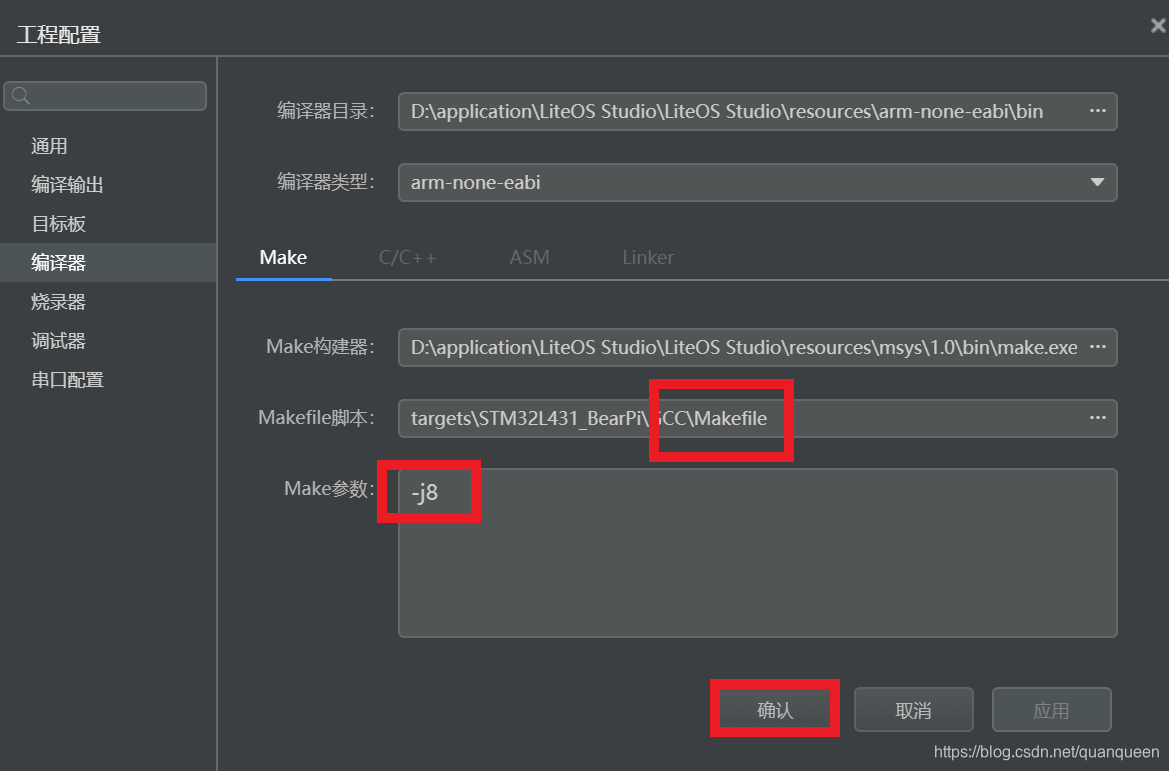Screen dimensions: 1169x771
Task: Switch to the Make tab
Action: (x=283, y=257)
